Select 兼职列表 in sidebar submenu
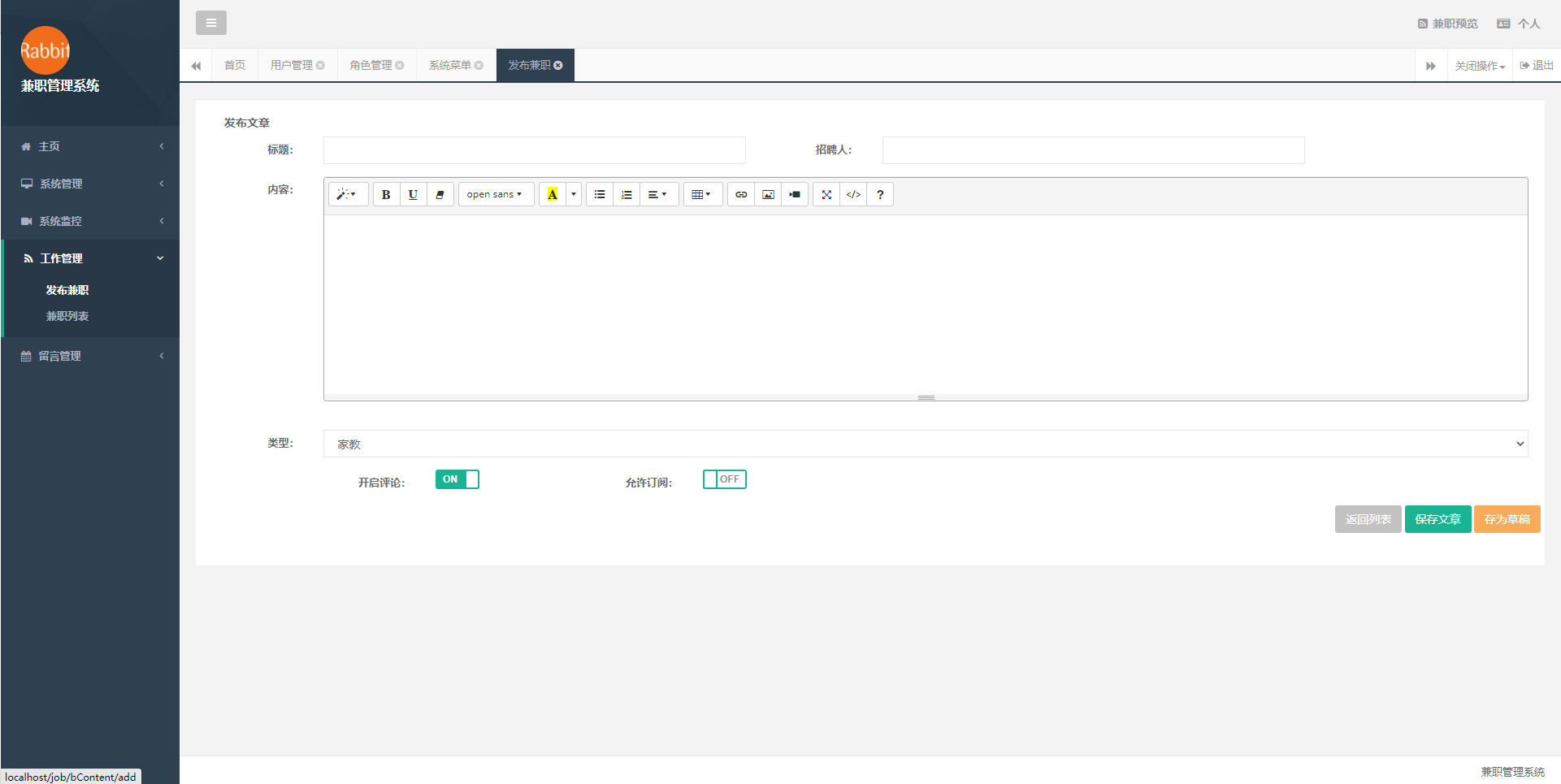This screenshot has width=1561, height=784. [x=67, y=316]
